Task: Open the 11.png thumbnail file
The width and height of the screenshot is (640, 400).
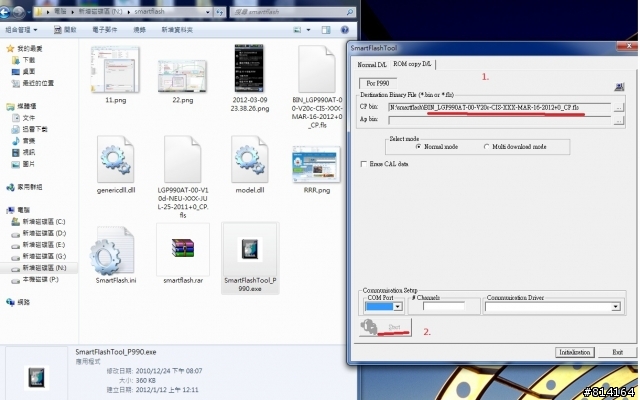Action: coord(115,70)
